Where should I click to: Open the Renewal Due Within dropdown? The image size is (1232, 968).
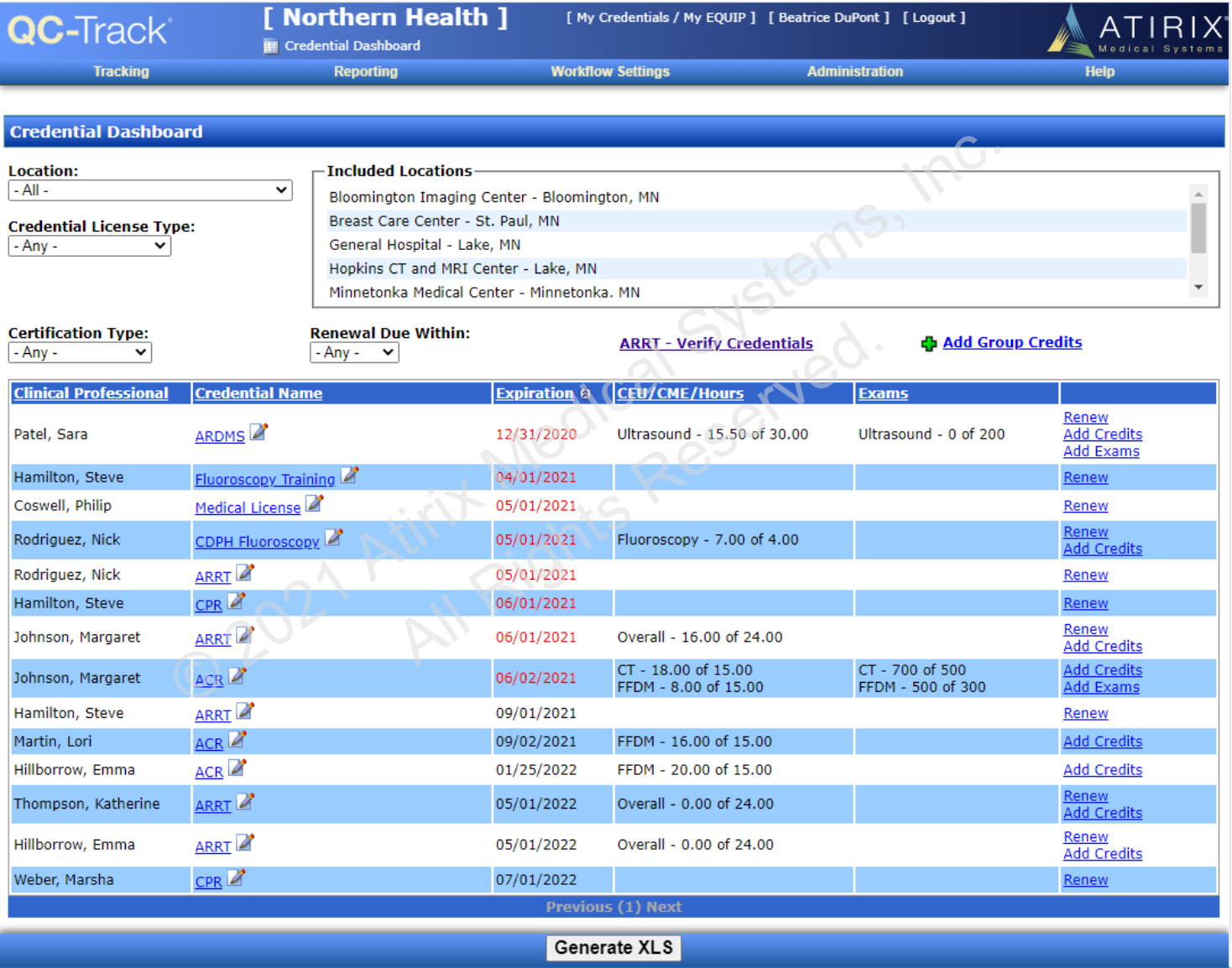pyautogui.click(x=354, y=353)
